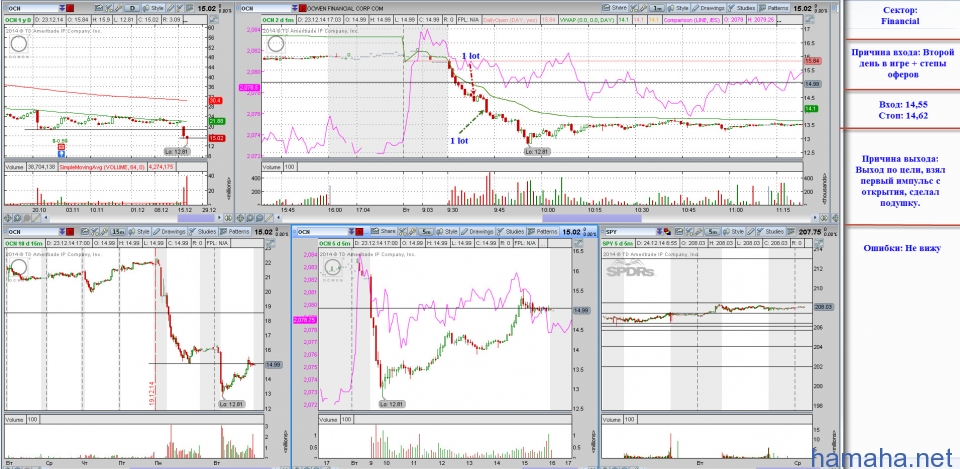960x469 pixels.
Task: Click the Style button in the daily OCN chart
Action: click(x=154, y=8)
